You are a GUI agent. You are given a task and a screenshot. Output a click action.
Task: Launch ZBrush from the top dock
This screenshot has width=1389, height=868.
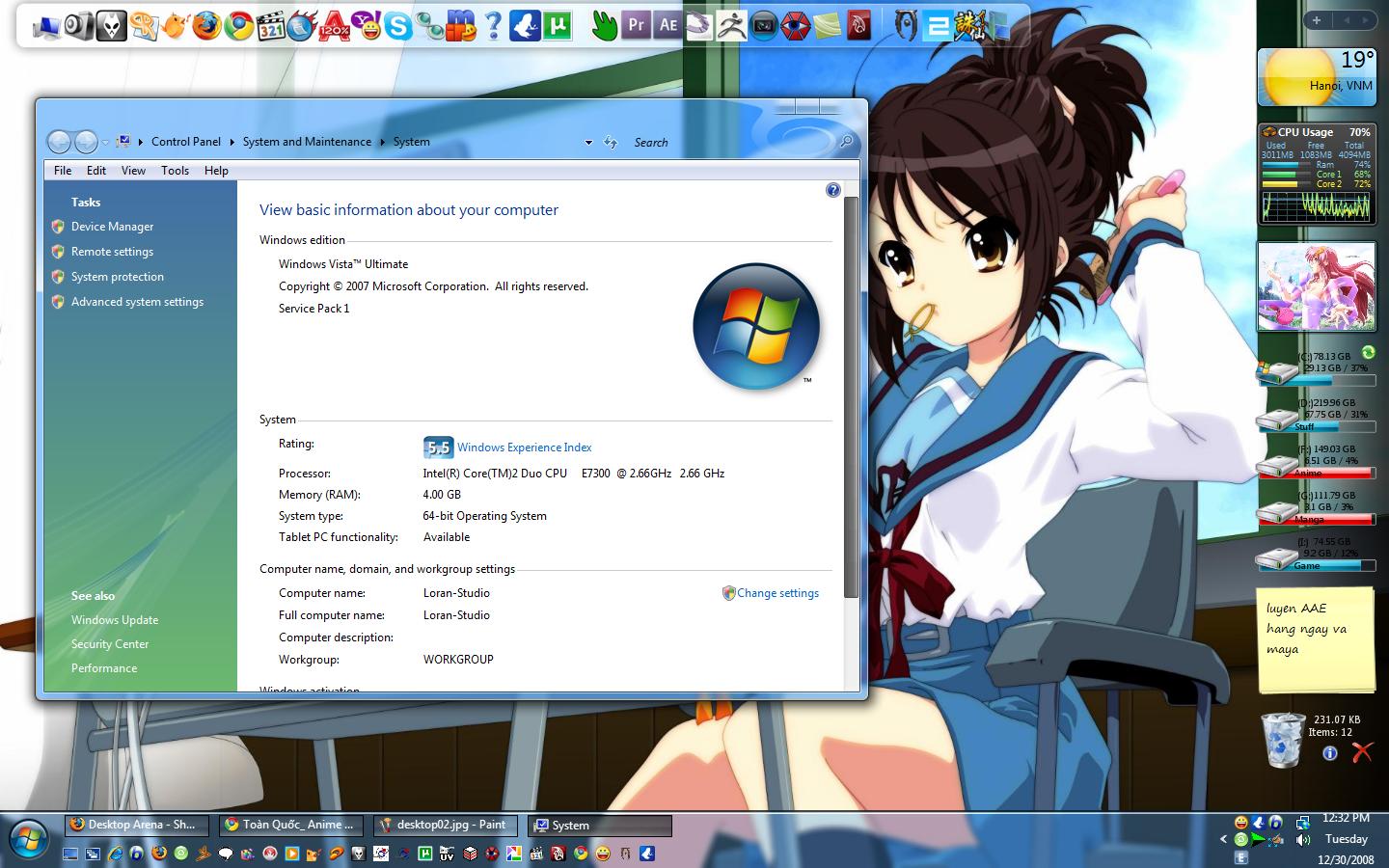(731, 25)
